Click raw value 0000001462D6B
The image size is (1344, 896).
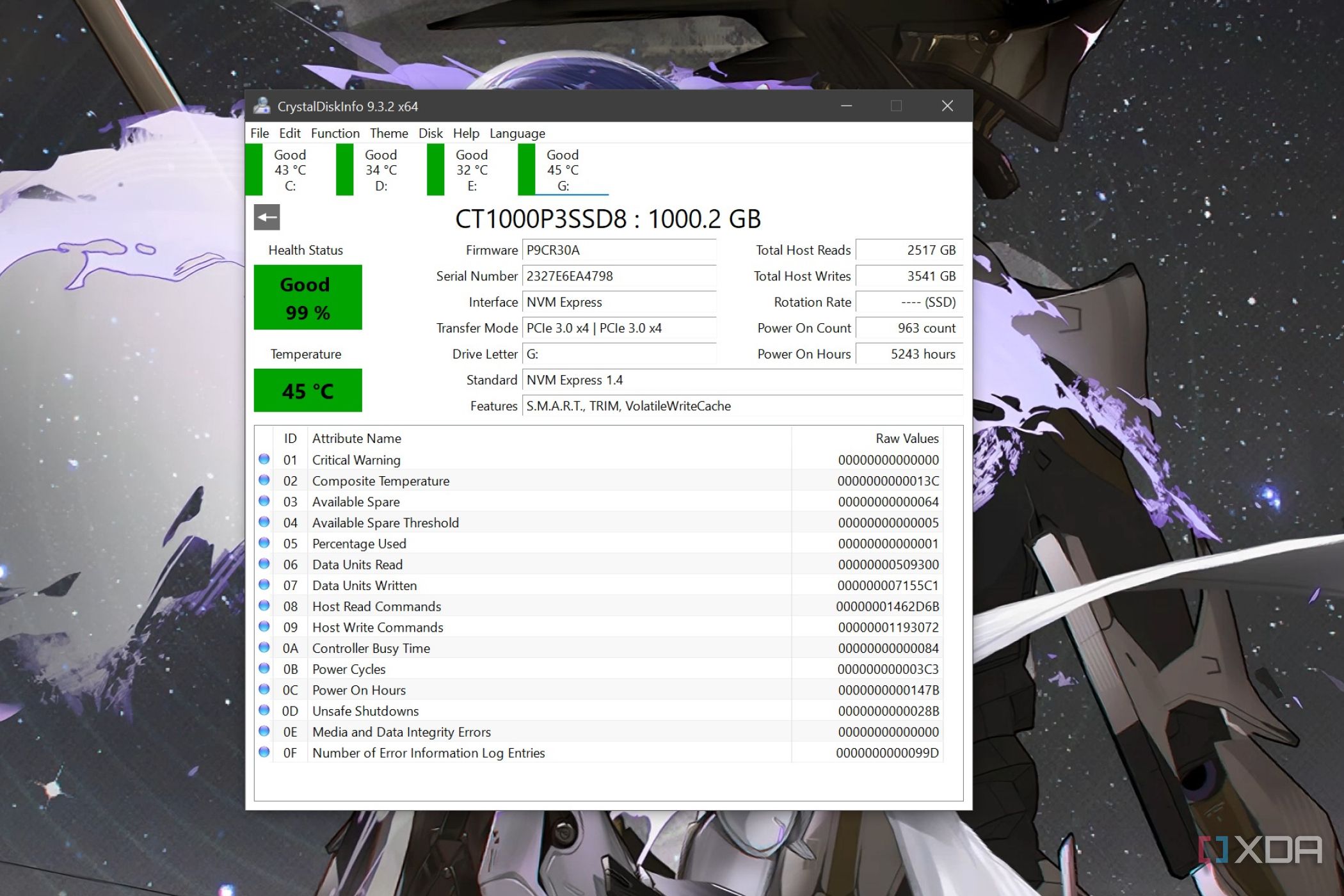[887, 606]
